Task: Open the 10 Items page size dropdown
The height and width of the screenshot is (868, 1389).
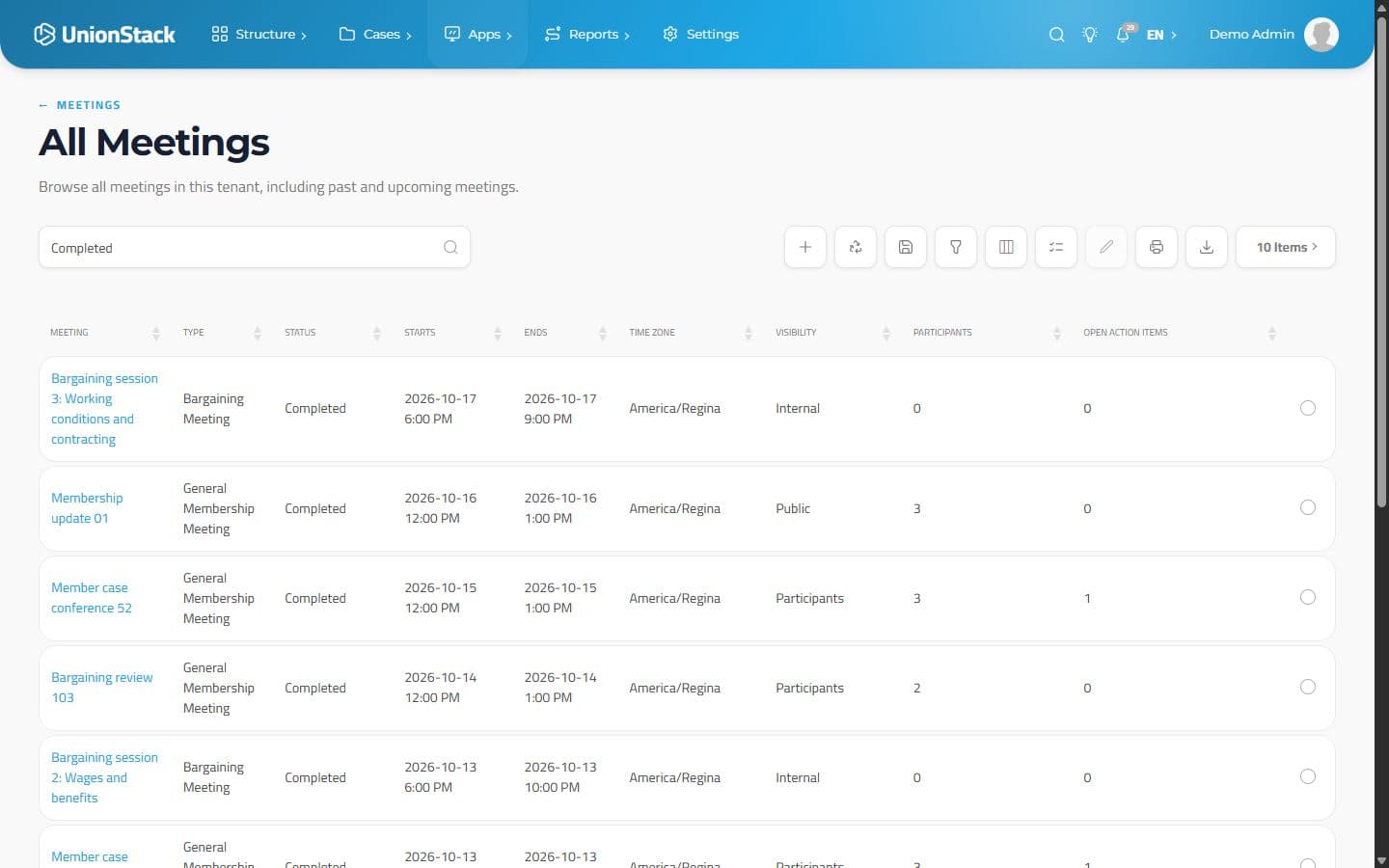Action: click(x=1286, y=247)
